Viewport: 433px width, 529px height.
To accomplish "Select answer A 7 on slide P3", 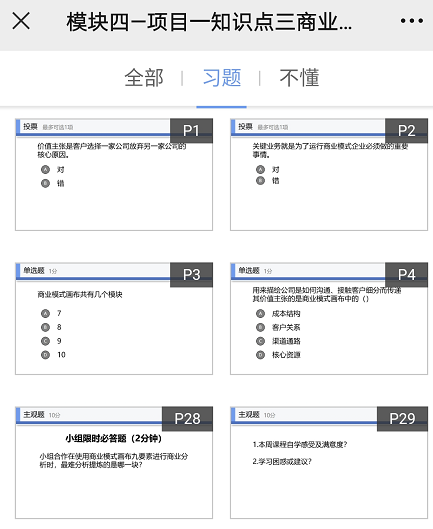I will click(51, 313).
